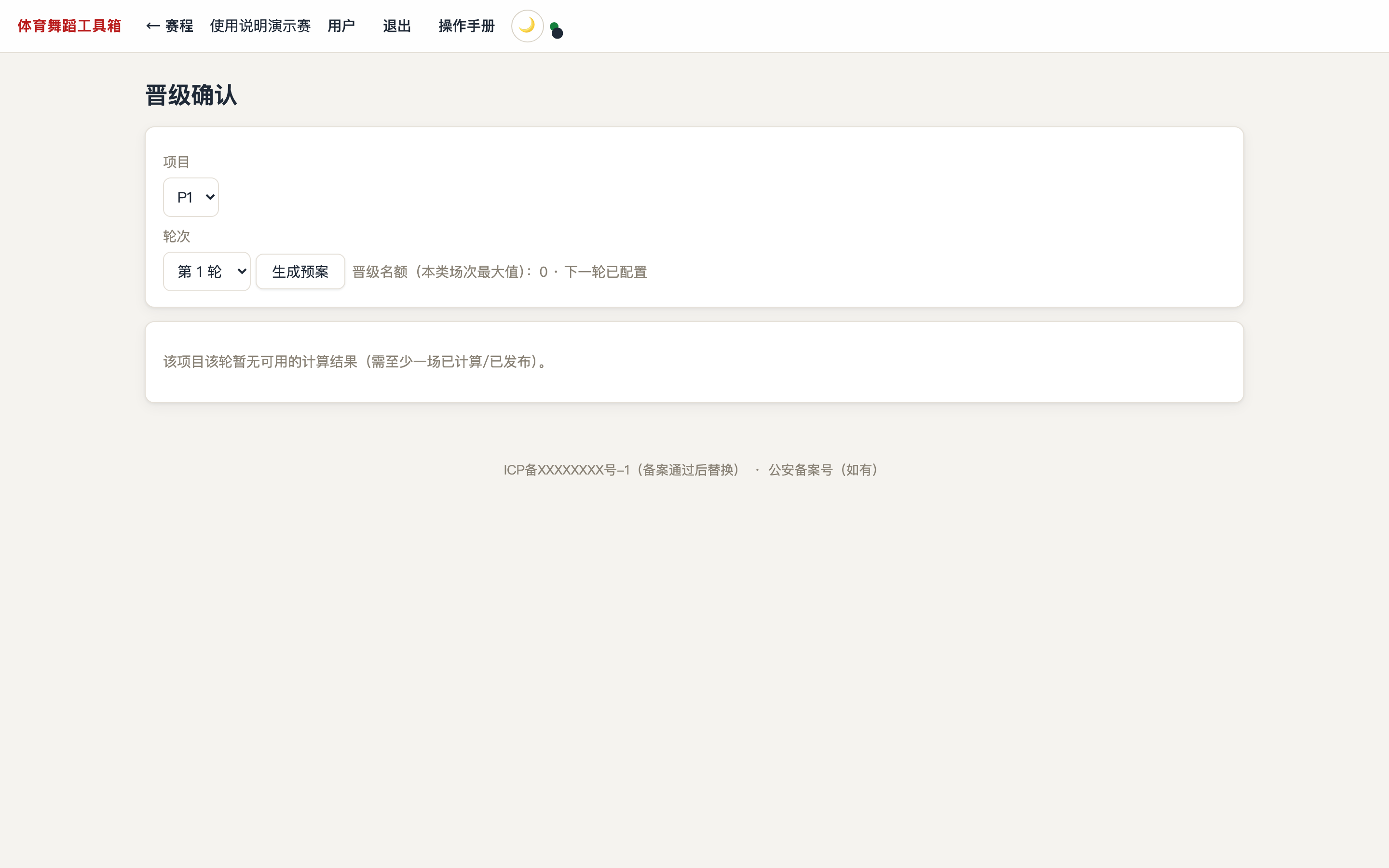
Task: Click the 晋级确认 page heading
Action: tap(191, 95)
